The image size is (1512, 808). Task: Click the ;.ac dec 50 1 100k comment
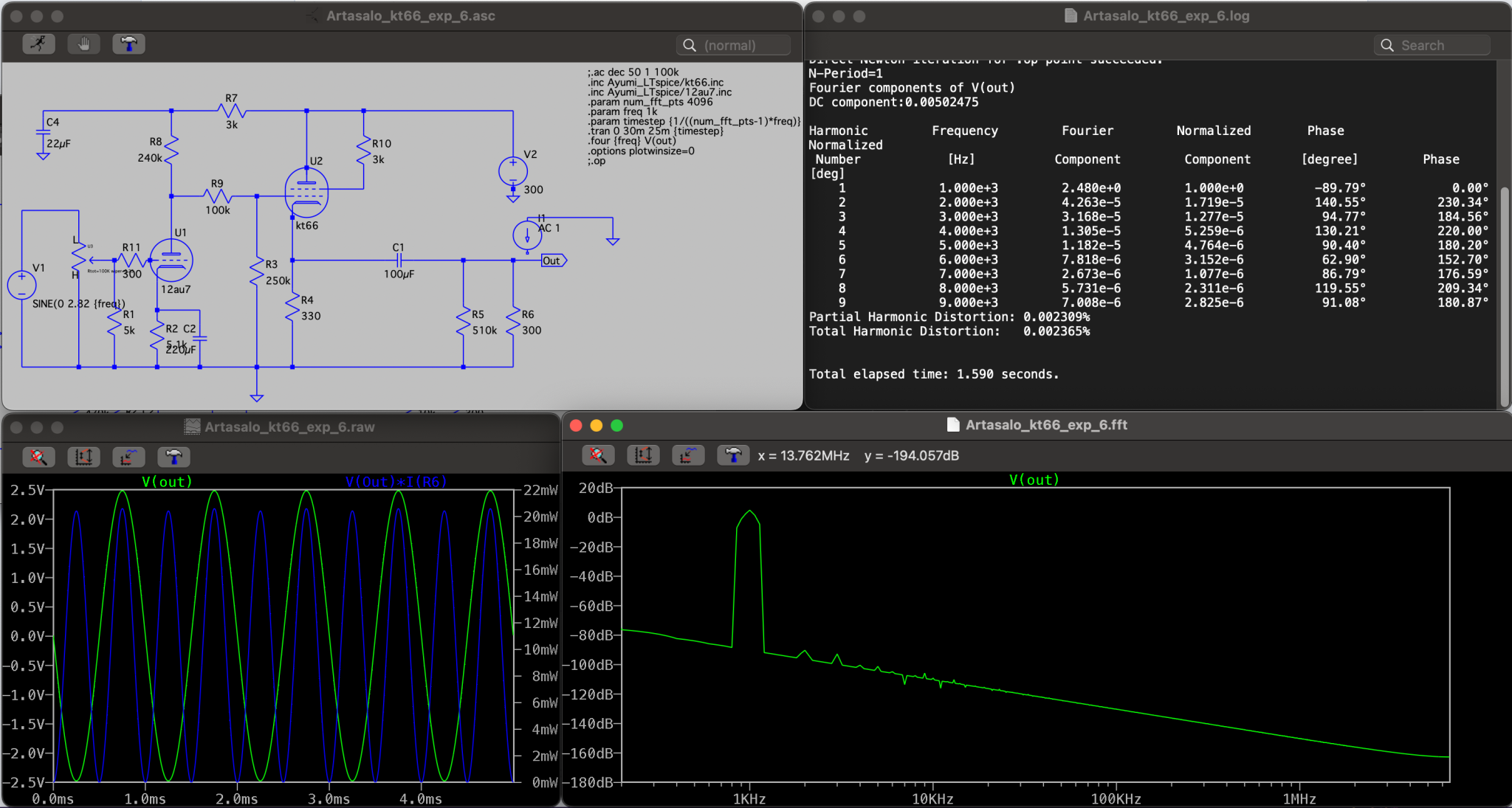pyautogui.click(x=633, y=72)
